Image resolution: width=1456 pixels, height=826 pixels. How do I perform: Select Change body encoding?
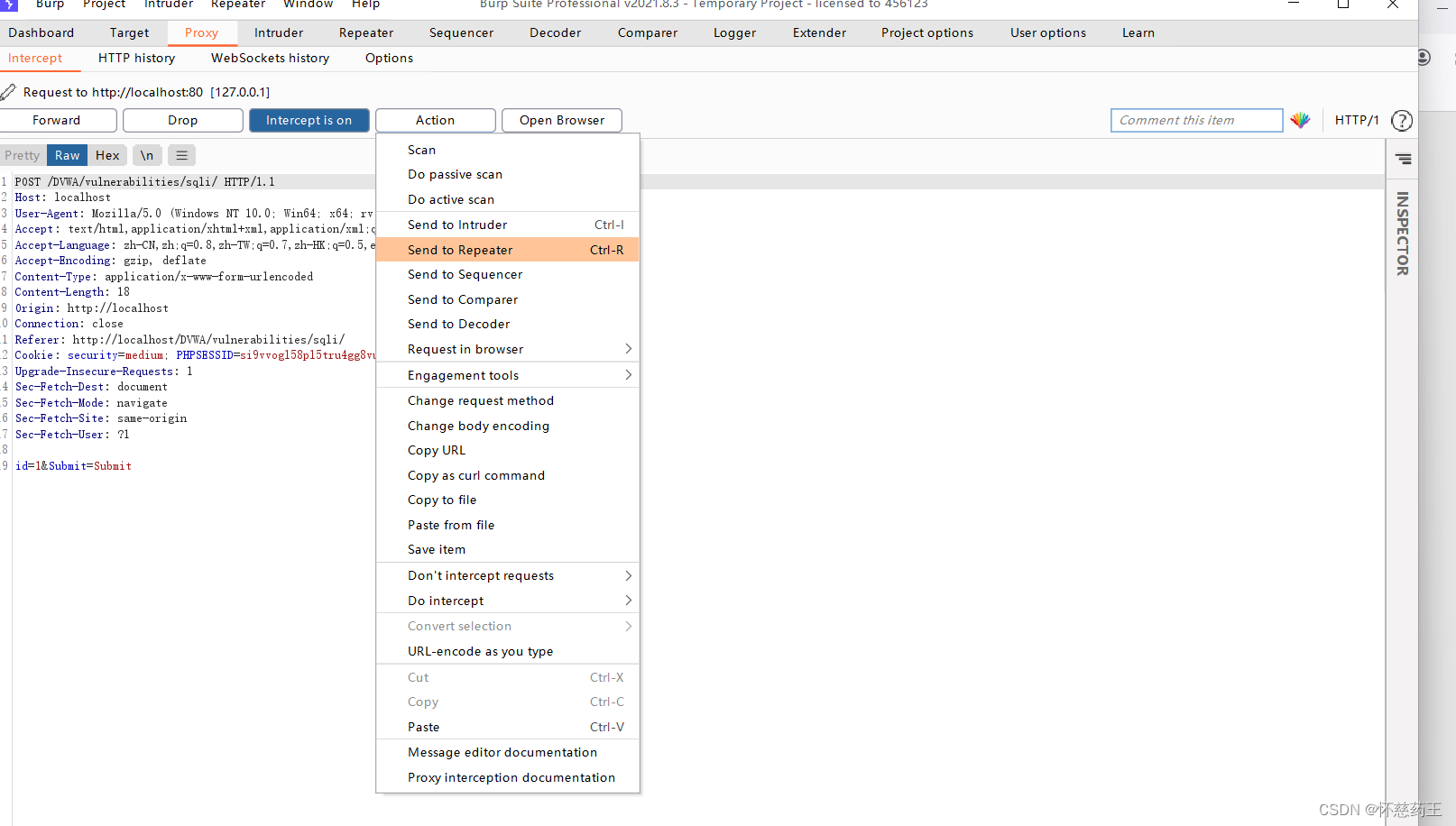[x=507, y=426]
